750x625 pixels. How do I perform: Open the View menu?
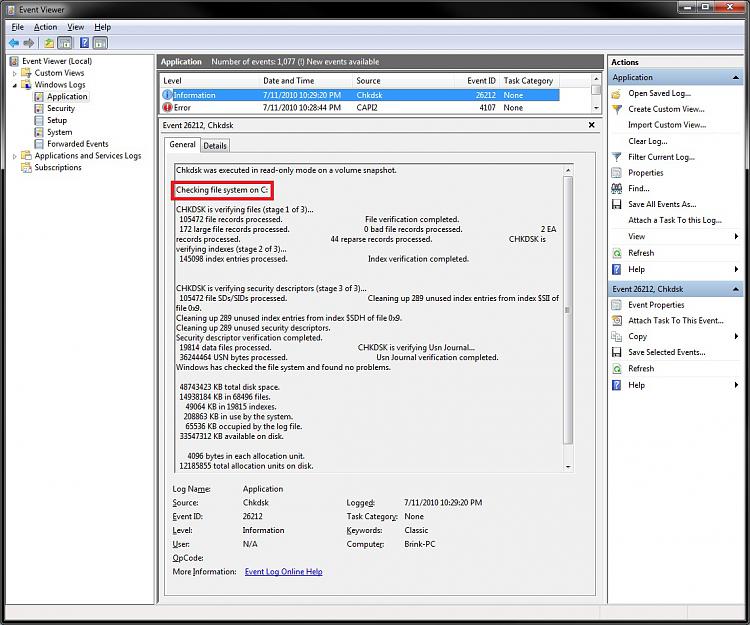[x=76, y=27]
